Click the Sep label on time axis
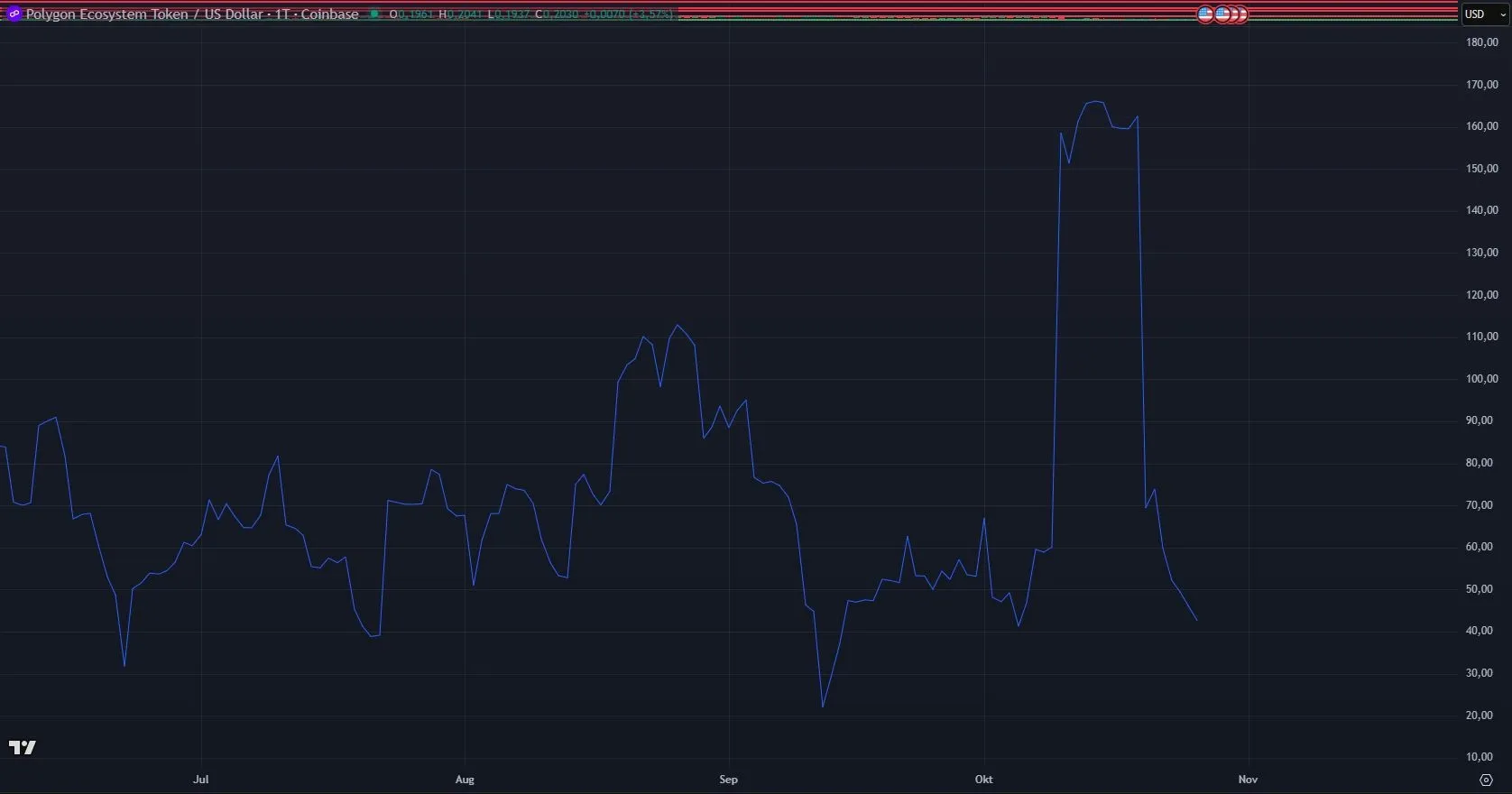The height and width of the screenshot is (794, 1512). click(x=728, y=780)
